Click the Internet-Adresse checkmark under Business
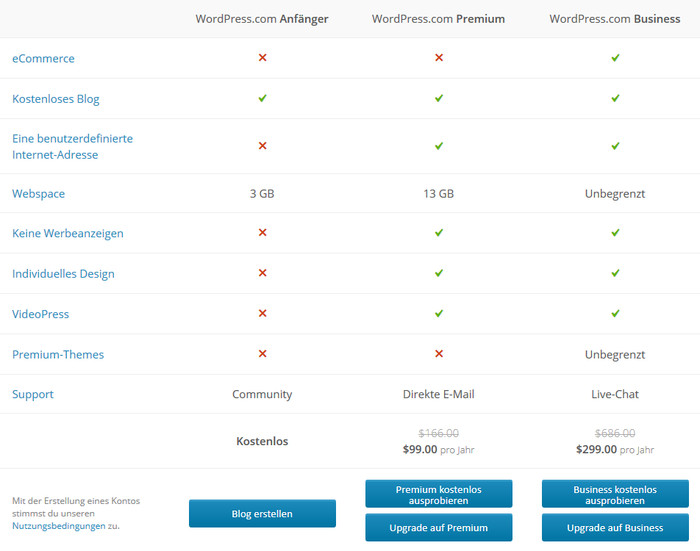700x551 pixels. point(615,146)
